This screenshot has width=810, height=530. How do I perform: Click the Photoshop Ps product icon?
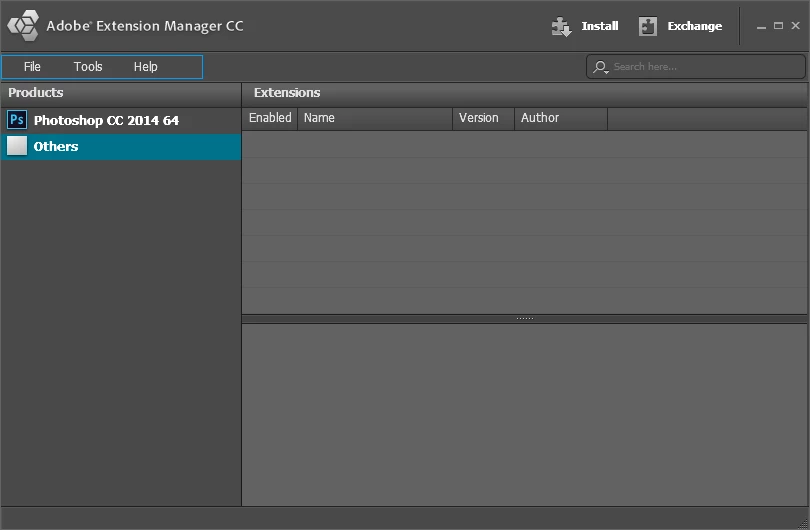[17, 120]
